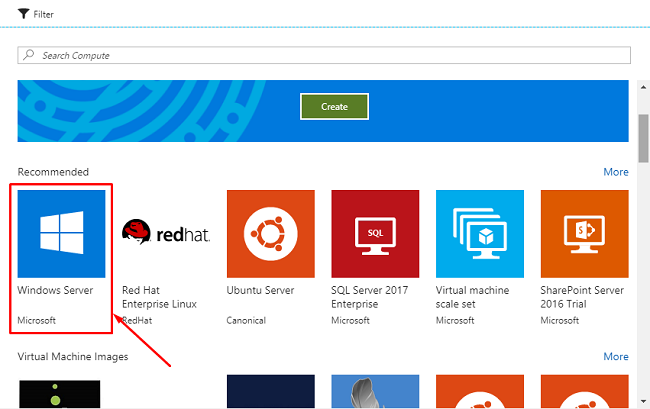
Task: Select the Windows Server tile icon
Action: 61,234
